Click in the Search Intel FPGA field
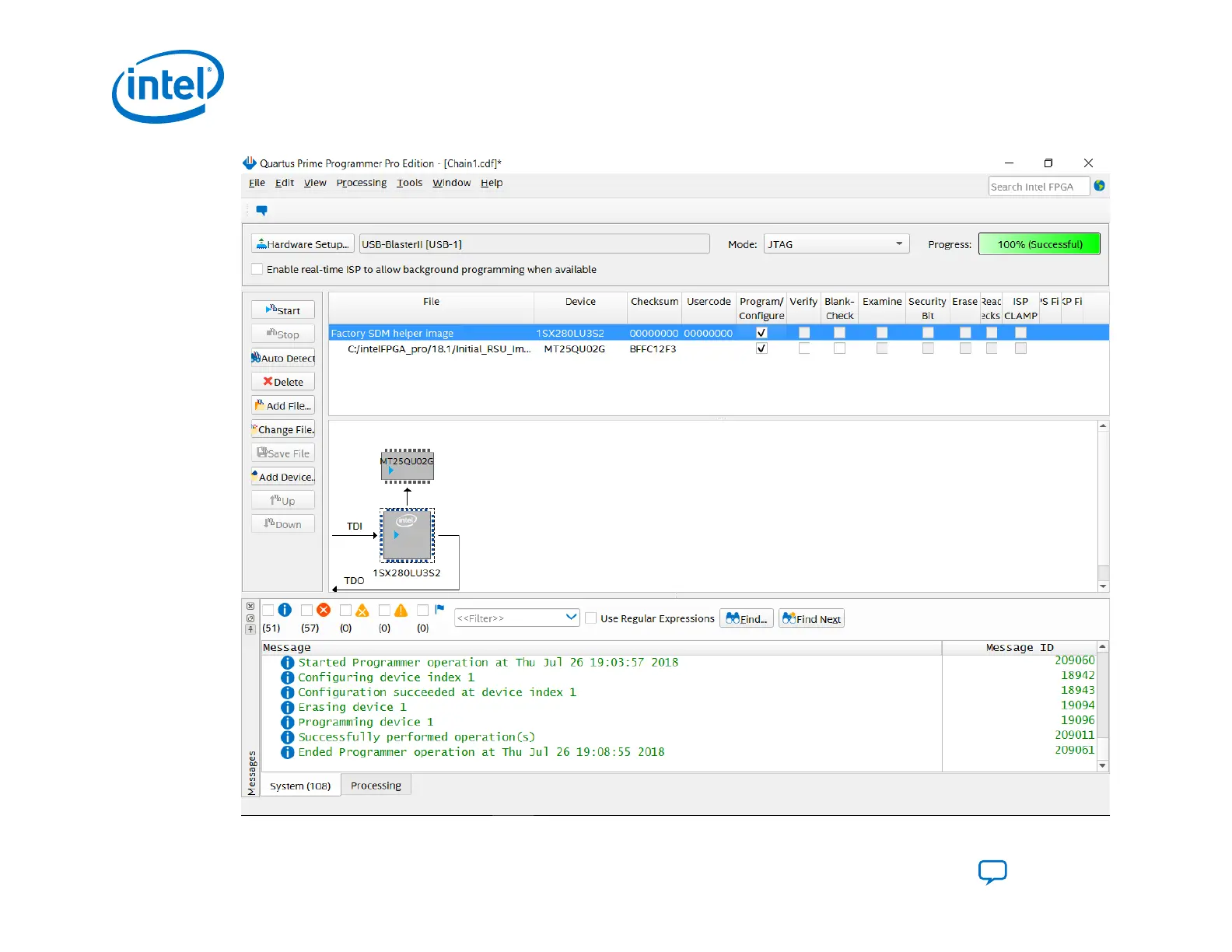 pyautogui.click(x=1038, y=187)
